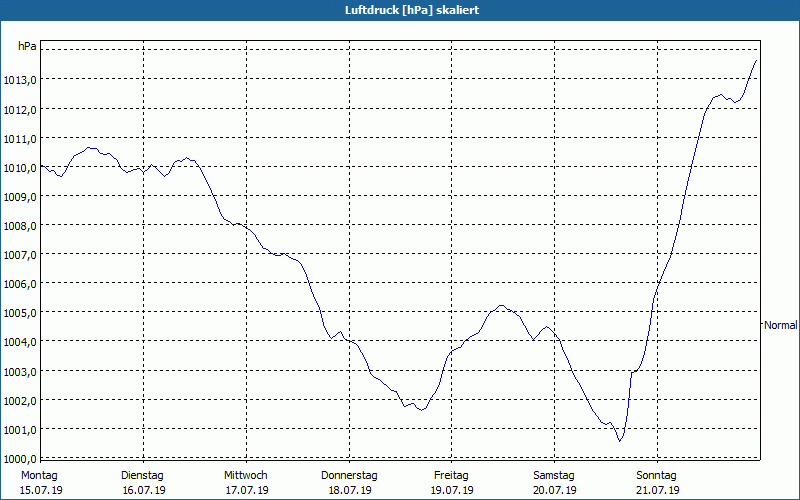Click the 1003,0 axis value
Viewport: 800px width, 500px height.
pyautogui.click(x=20, y=371)
